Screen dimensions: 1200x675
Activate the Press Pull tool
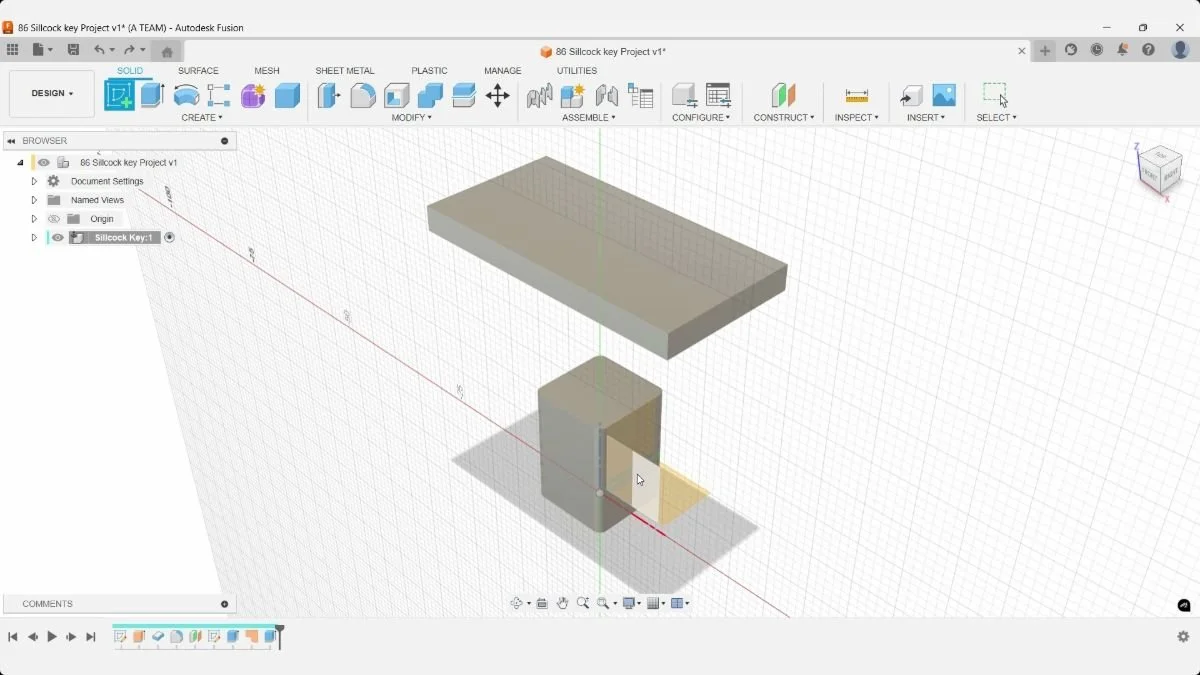(x=329, y=95)
